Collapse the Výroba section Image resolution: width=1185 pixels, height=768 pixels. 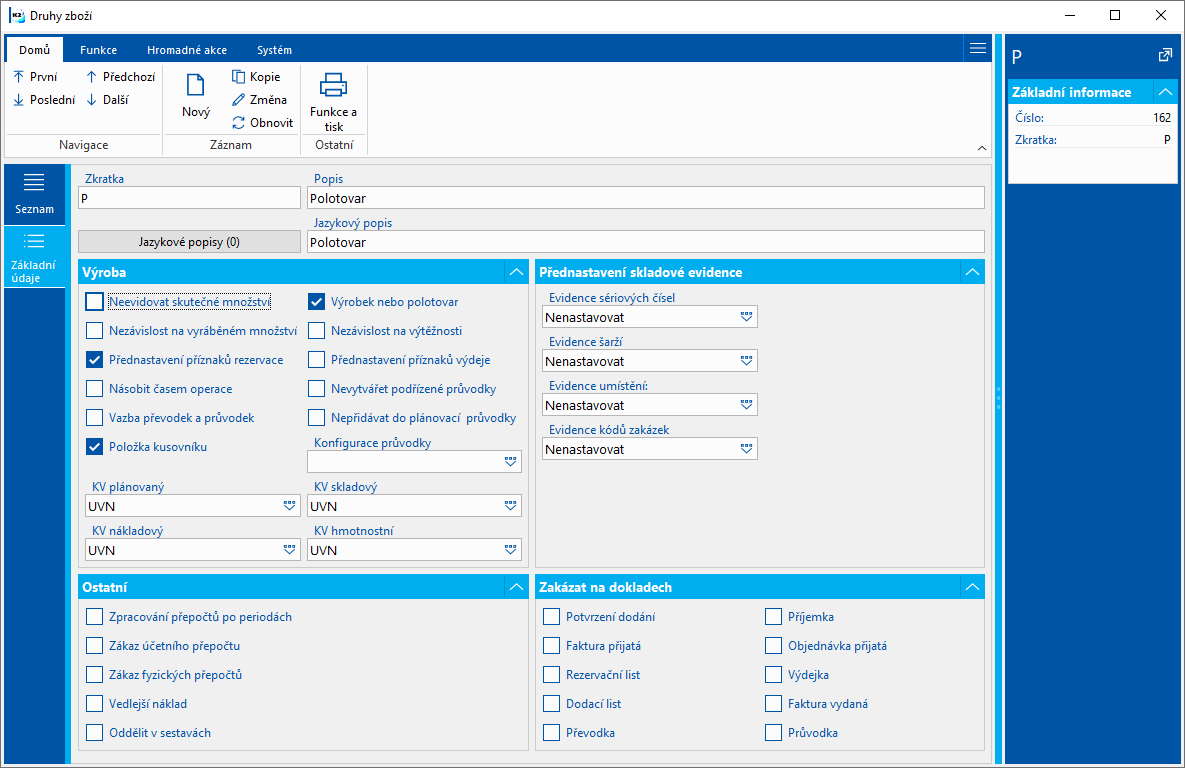(x=516, y=272)
